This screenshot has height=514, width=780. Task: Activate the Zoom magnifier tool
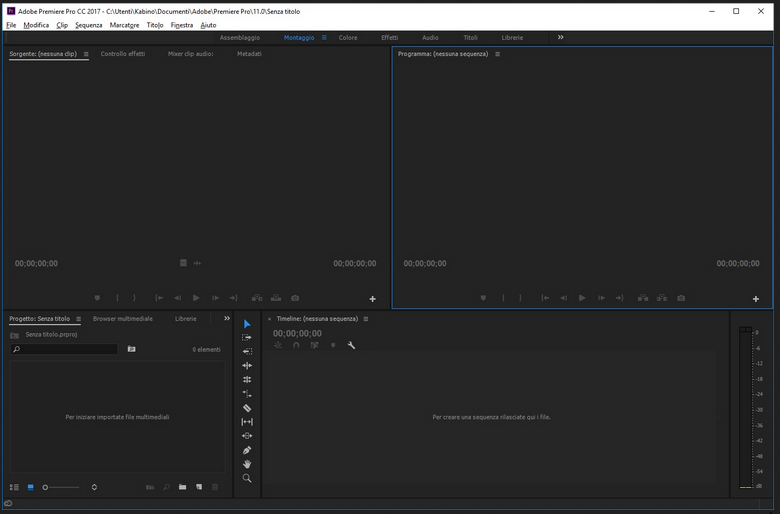pos(247,479)
